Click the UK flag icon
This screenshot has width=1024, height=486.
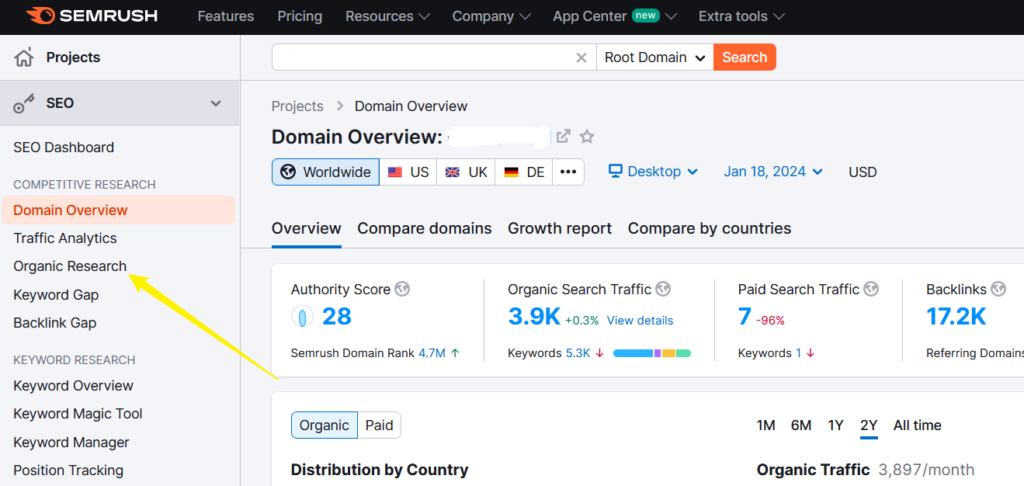(x=453, y=172)
